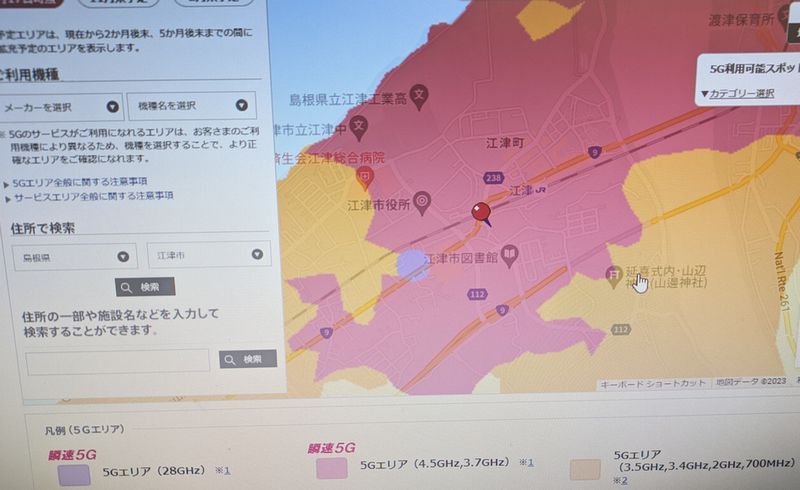Click the route 238 road badge

coord(493,178)
